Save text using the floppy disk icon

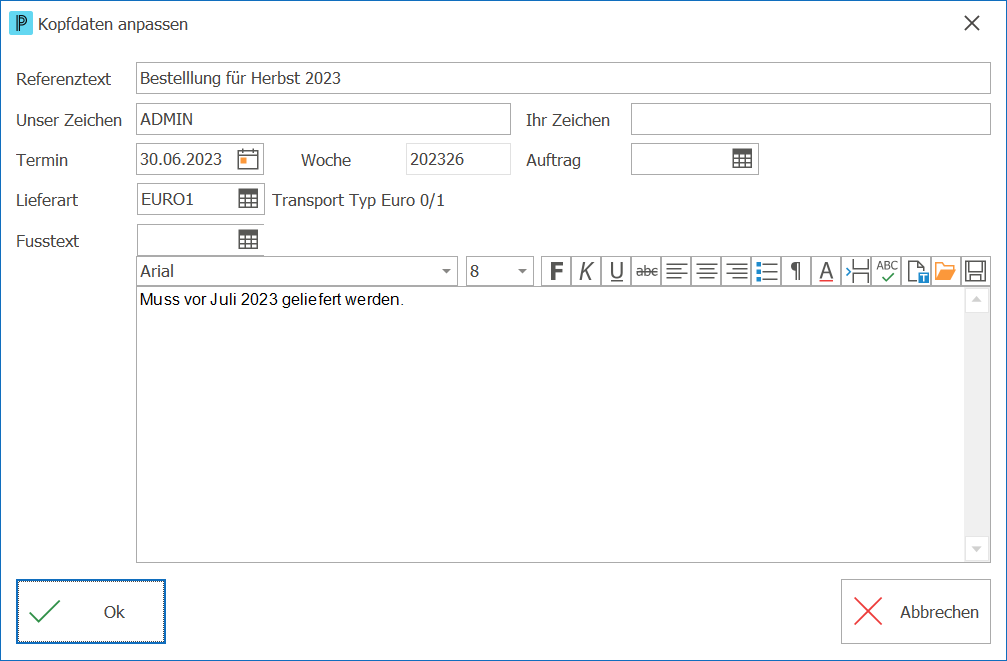976,271
